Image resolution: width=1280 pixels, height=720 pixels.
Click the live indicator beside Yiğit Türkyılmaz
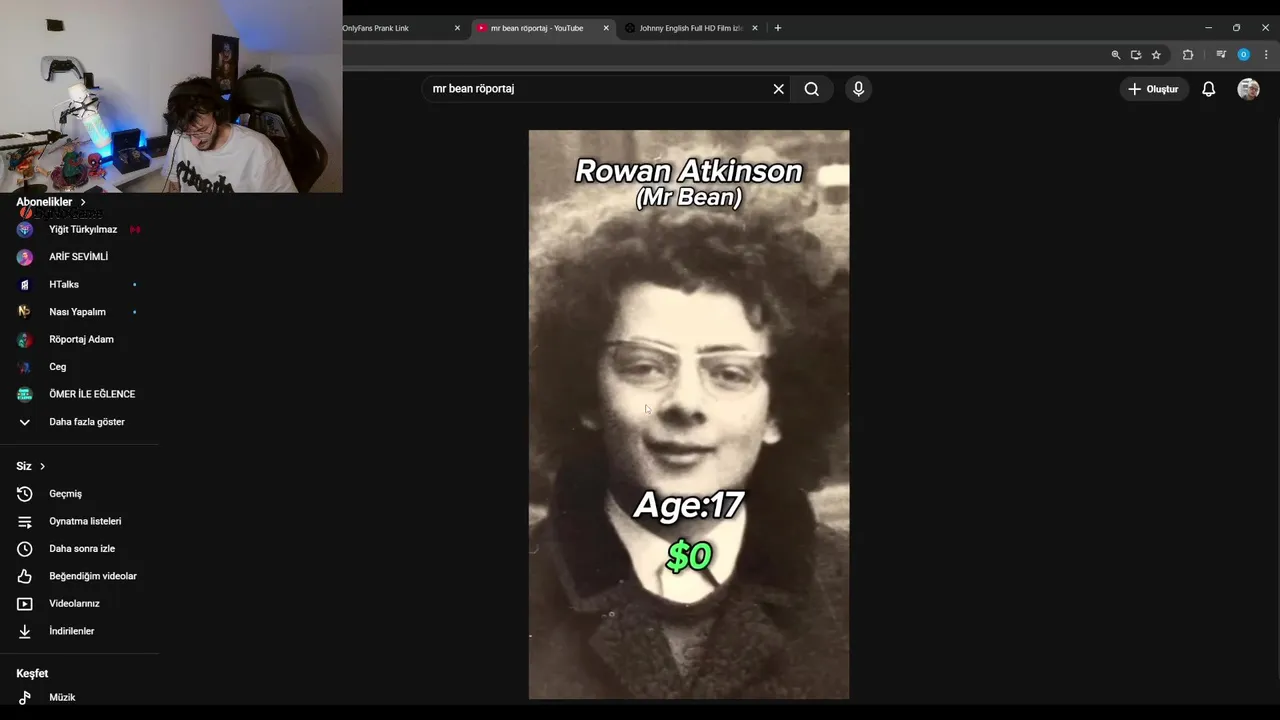[x=135, y=230]
